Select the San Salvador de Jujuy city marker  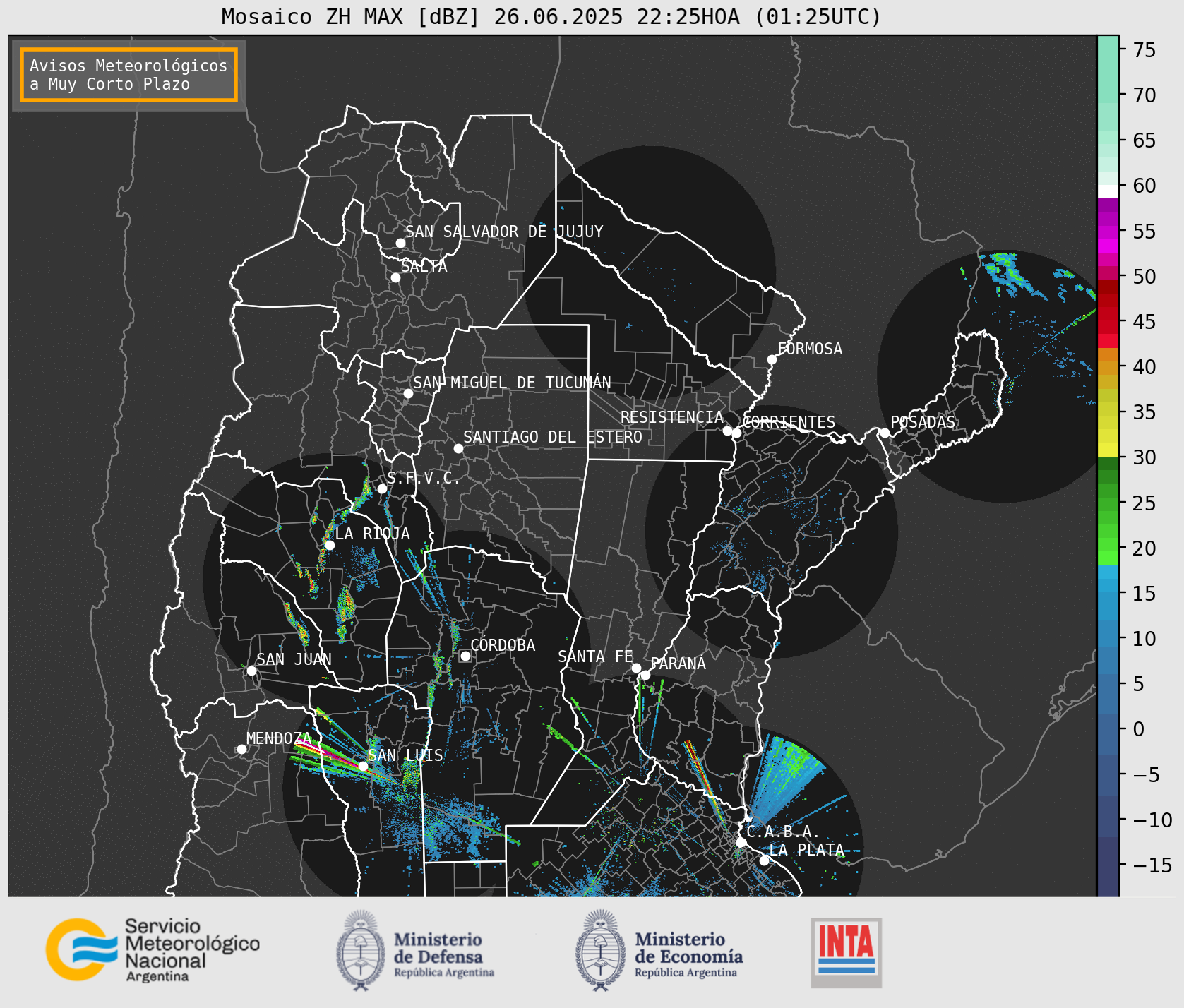(x=400, y=243)
